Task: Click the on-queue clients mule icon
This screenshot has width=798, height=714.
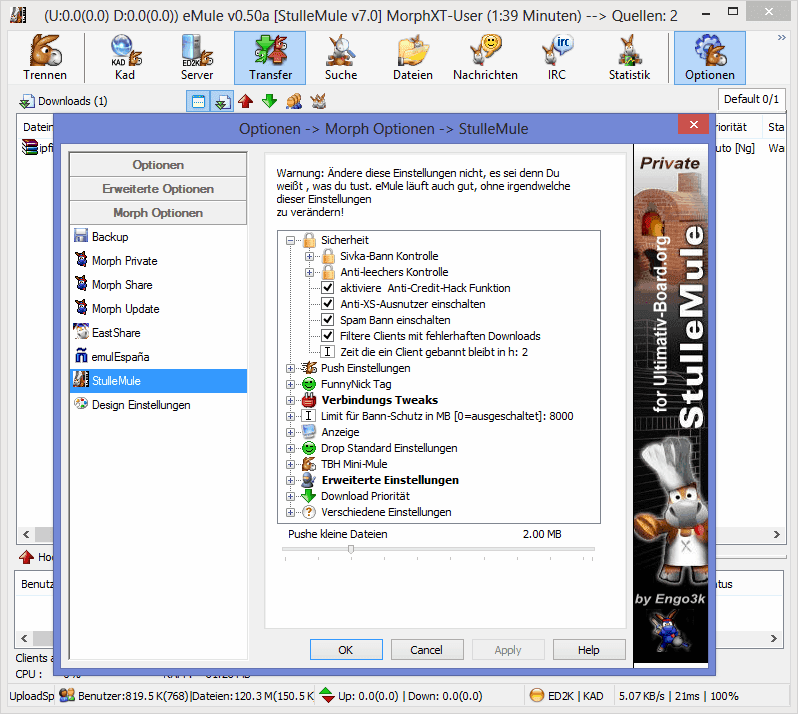Action: pyautogui.click(x=294, y=101)
